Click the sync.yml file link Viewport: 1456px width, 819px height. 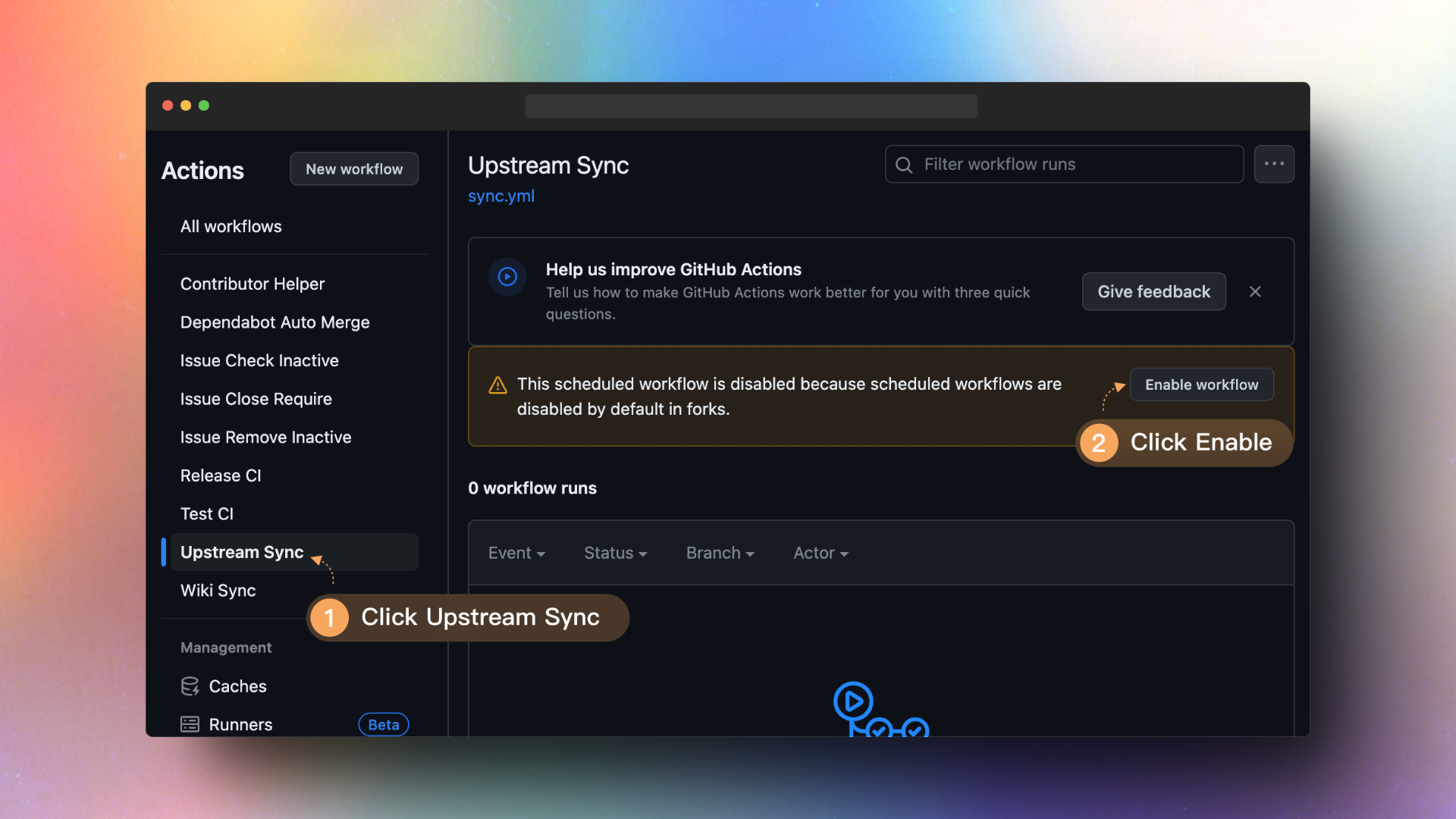(501, 196)
